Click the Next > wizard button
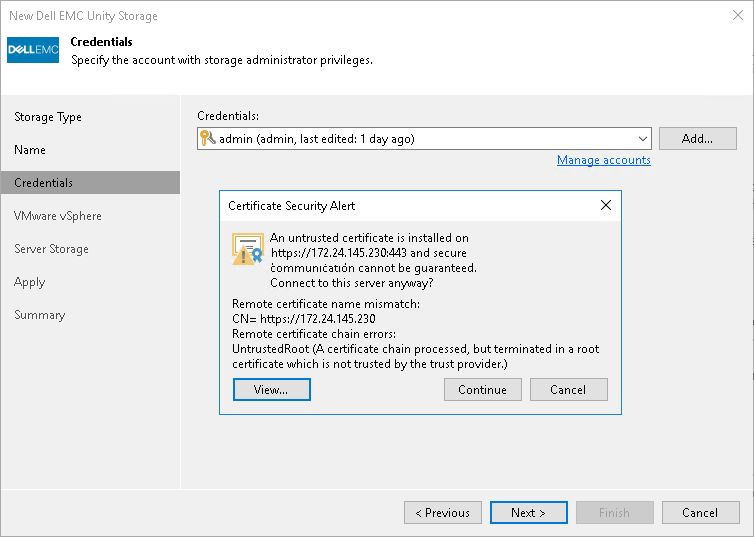 pyautogui.click(x=528, y=513)
